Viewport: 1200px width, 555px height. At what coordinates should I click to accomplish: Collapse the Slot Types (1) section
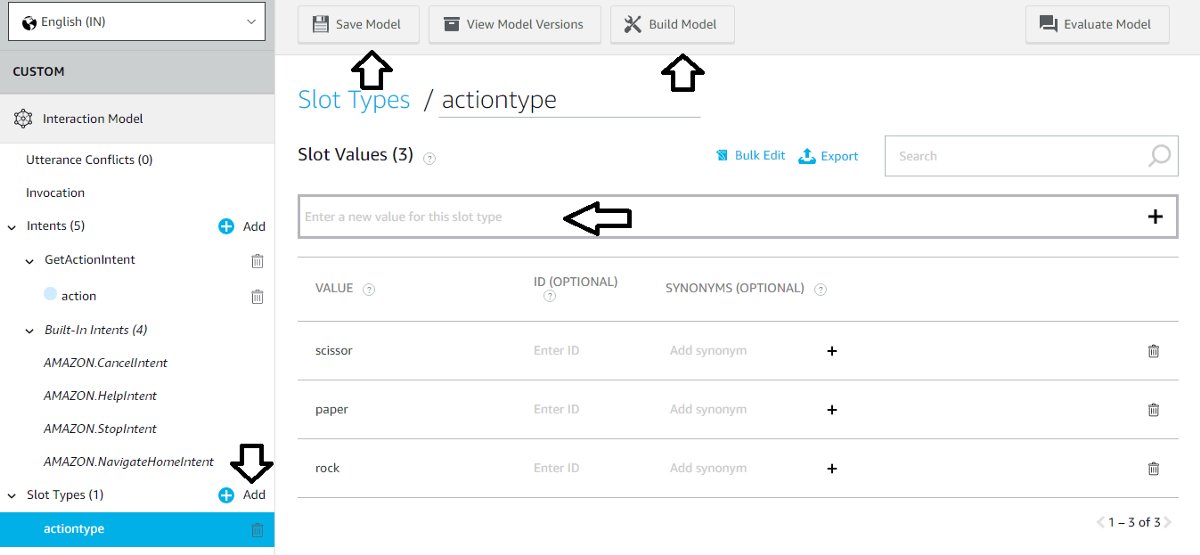point(12,495)
